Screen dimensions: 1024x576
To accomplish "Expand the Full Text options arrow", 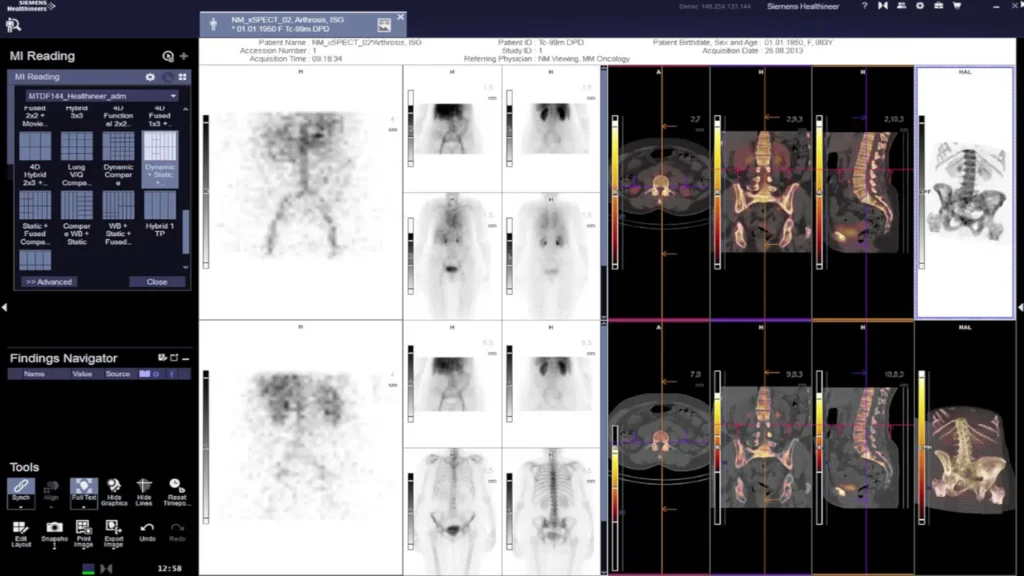I will click(84, 507).
